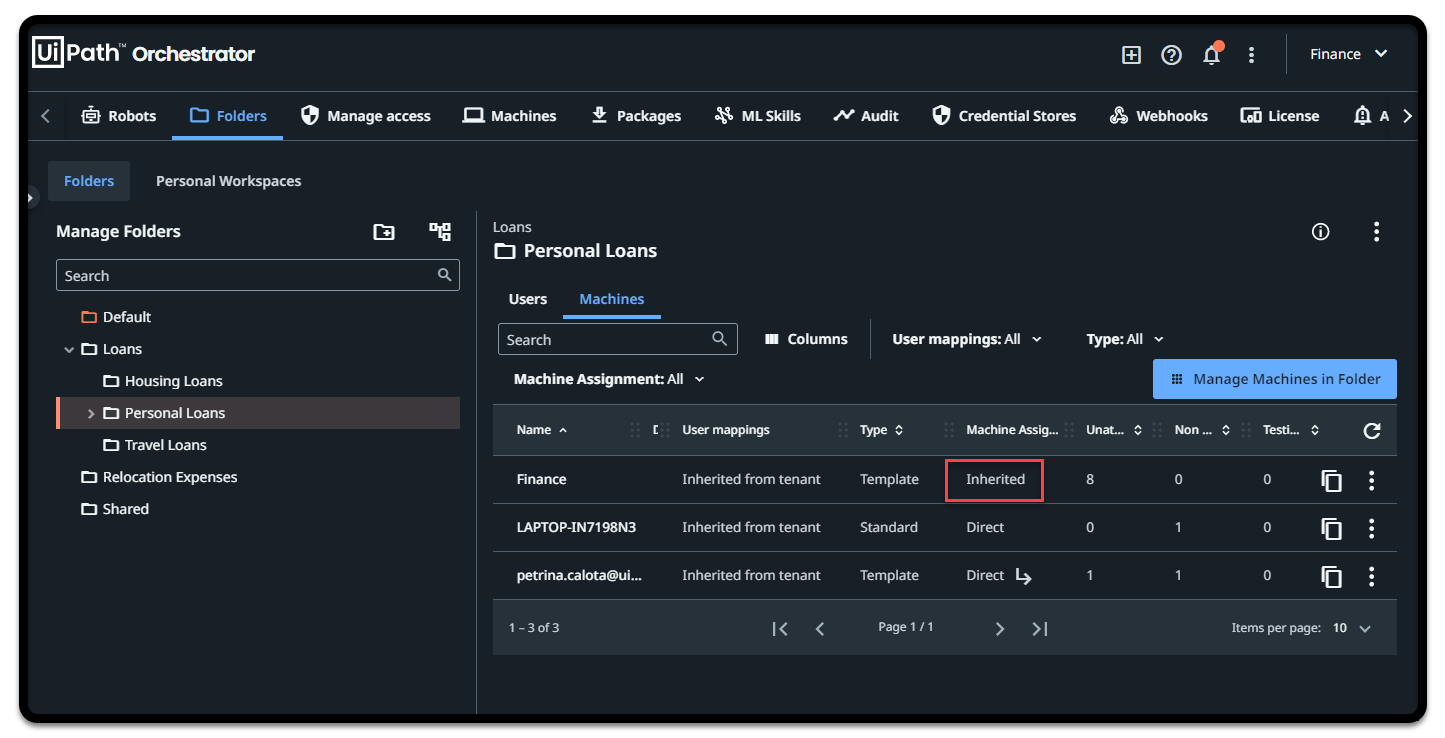The image size is (1445, 738).
Task: Switch to the Users tab
Action: tap(527, 299)
